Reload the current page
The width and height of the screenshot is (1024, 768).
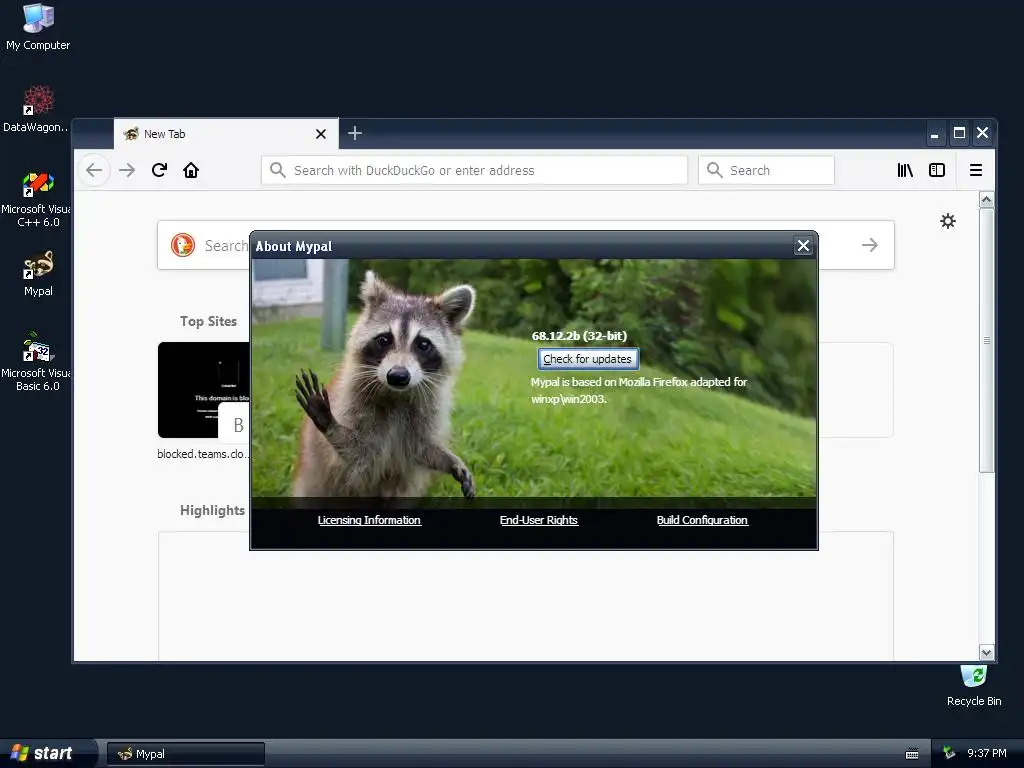[x=159, y=170]
